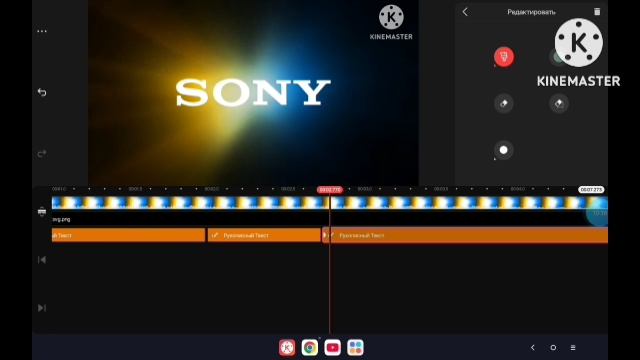This screenshot has height=360, width=640.
Task: Click the timeline track expand icon
Action: (x=42, y=211)
